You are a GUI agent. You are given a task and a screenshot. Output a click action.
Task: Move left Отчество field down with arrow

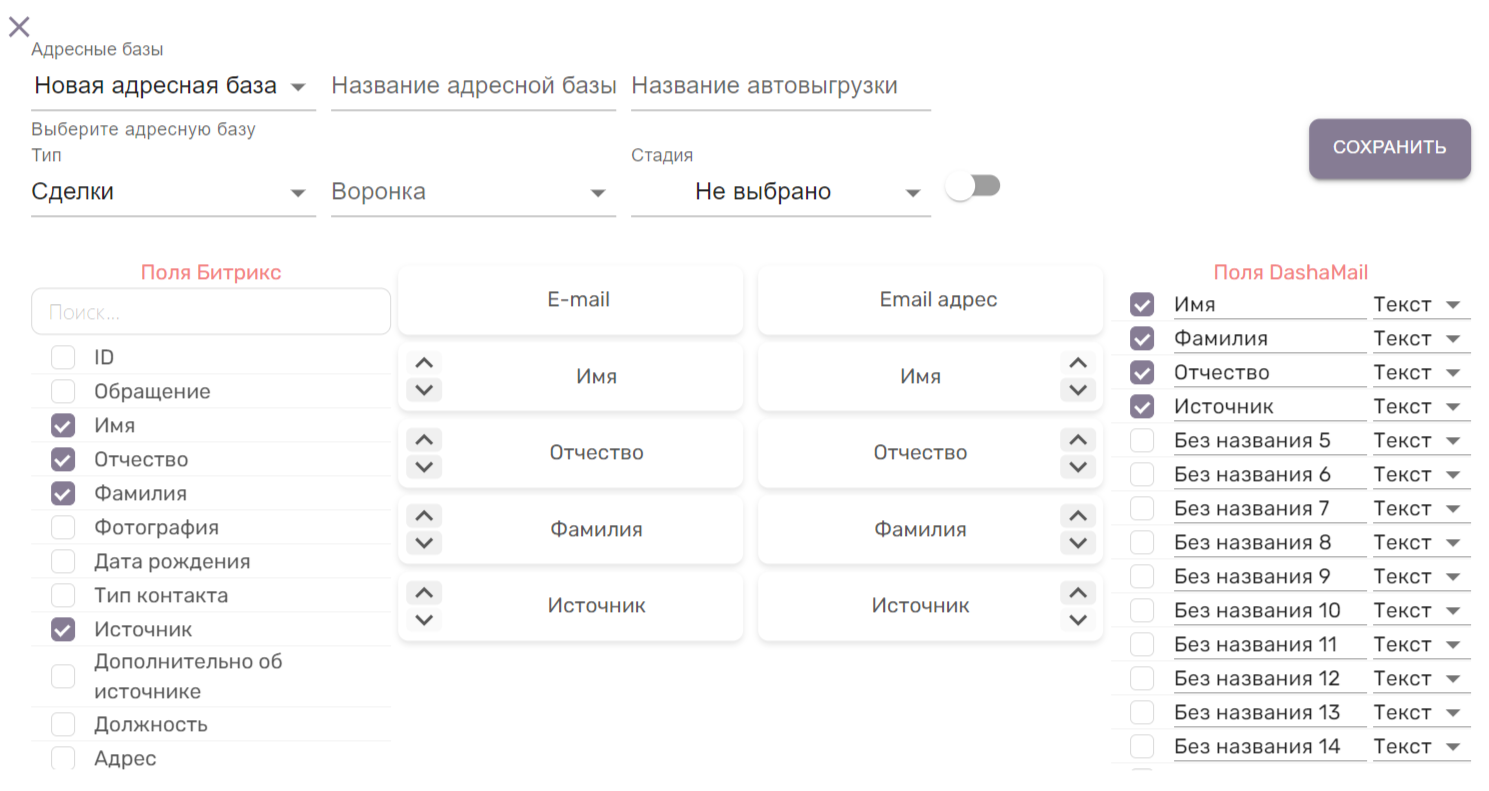(424, 466)
